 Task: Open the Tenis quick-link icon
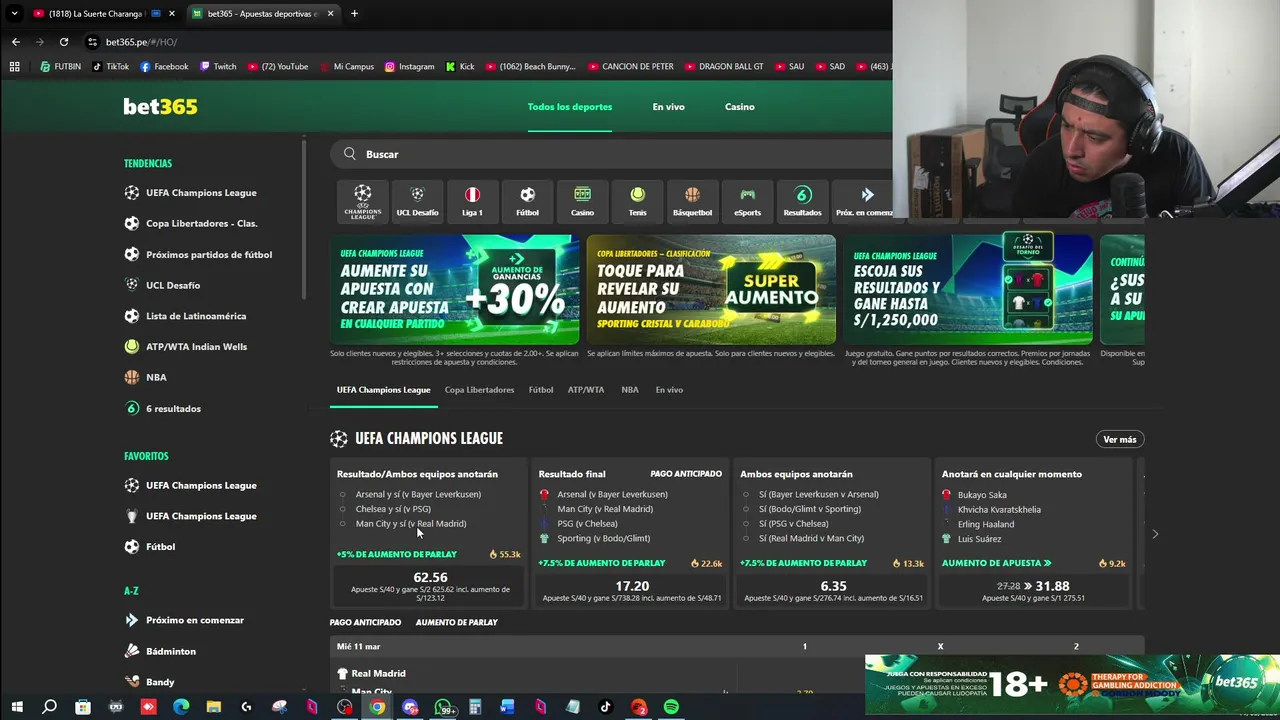click(x=637, y=201)
